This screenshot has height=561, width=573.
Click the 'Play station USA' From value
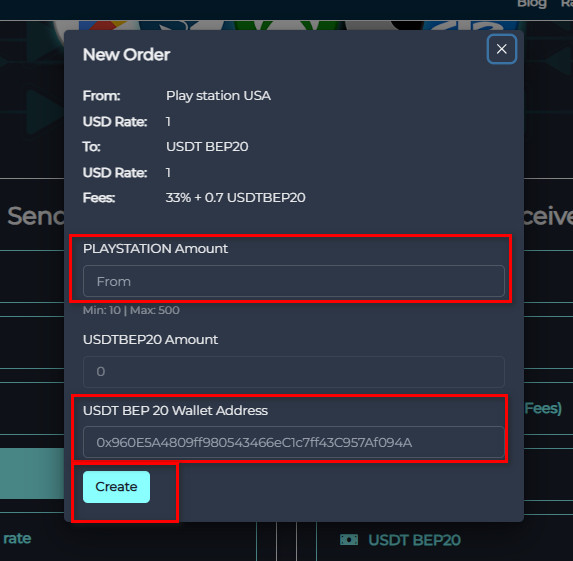point(218,96)
